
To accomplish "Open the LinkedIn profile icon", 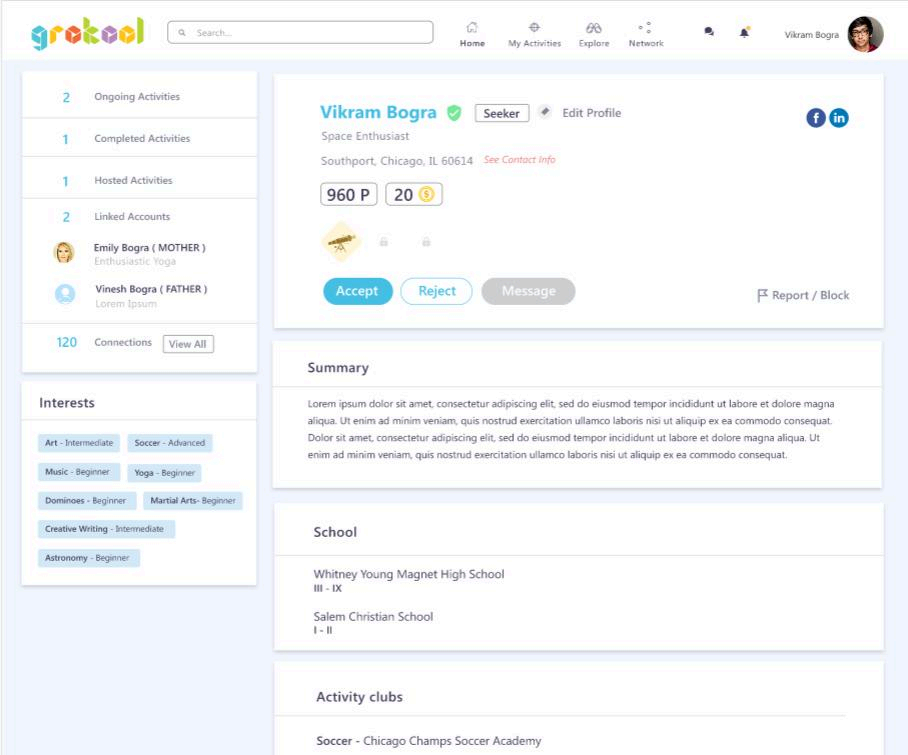I will click(839, 118).
